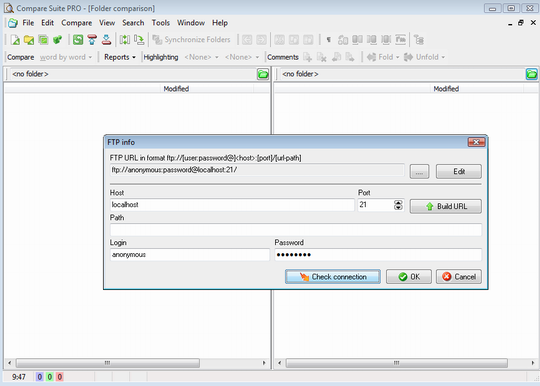Open the word by word comparison dropdown

coord(65,57)
